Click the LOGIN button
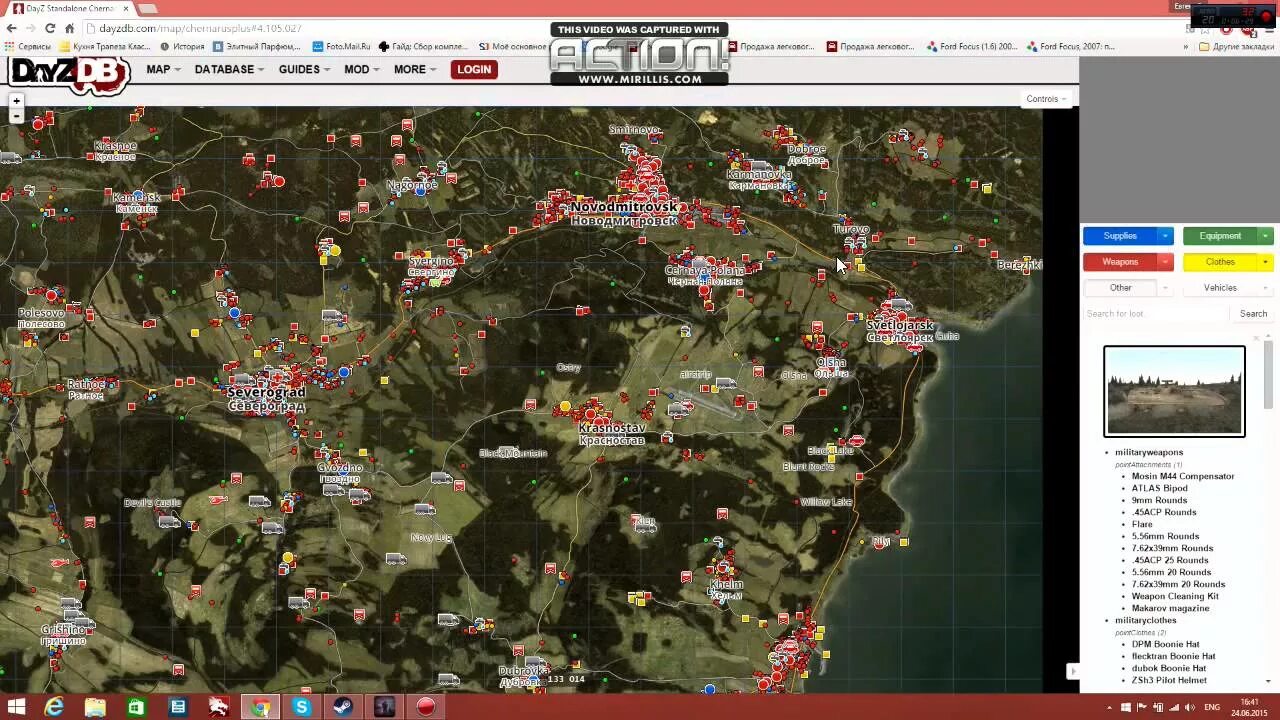 (x=474, y=70)
